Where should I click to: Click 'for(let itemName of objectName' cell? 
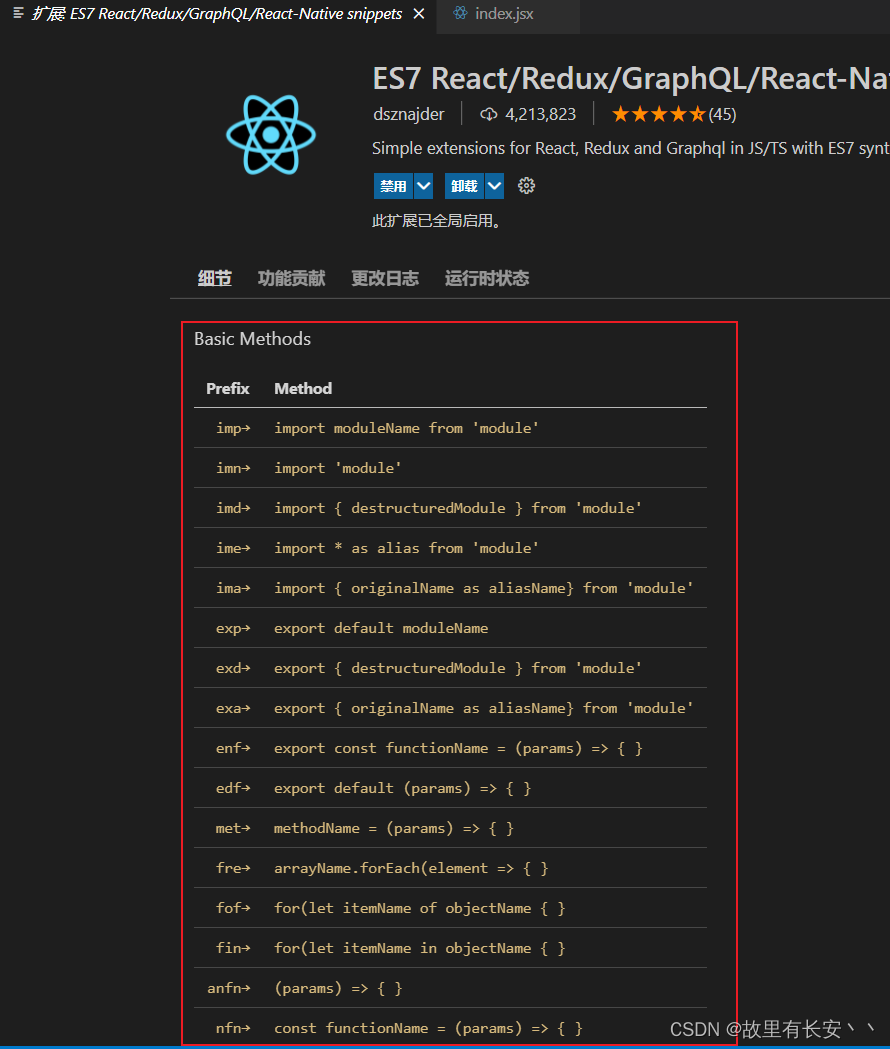[x=420, y=909]
